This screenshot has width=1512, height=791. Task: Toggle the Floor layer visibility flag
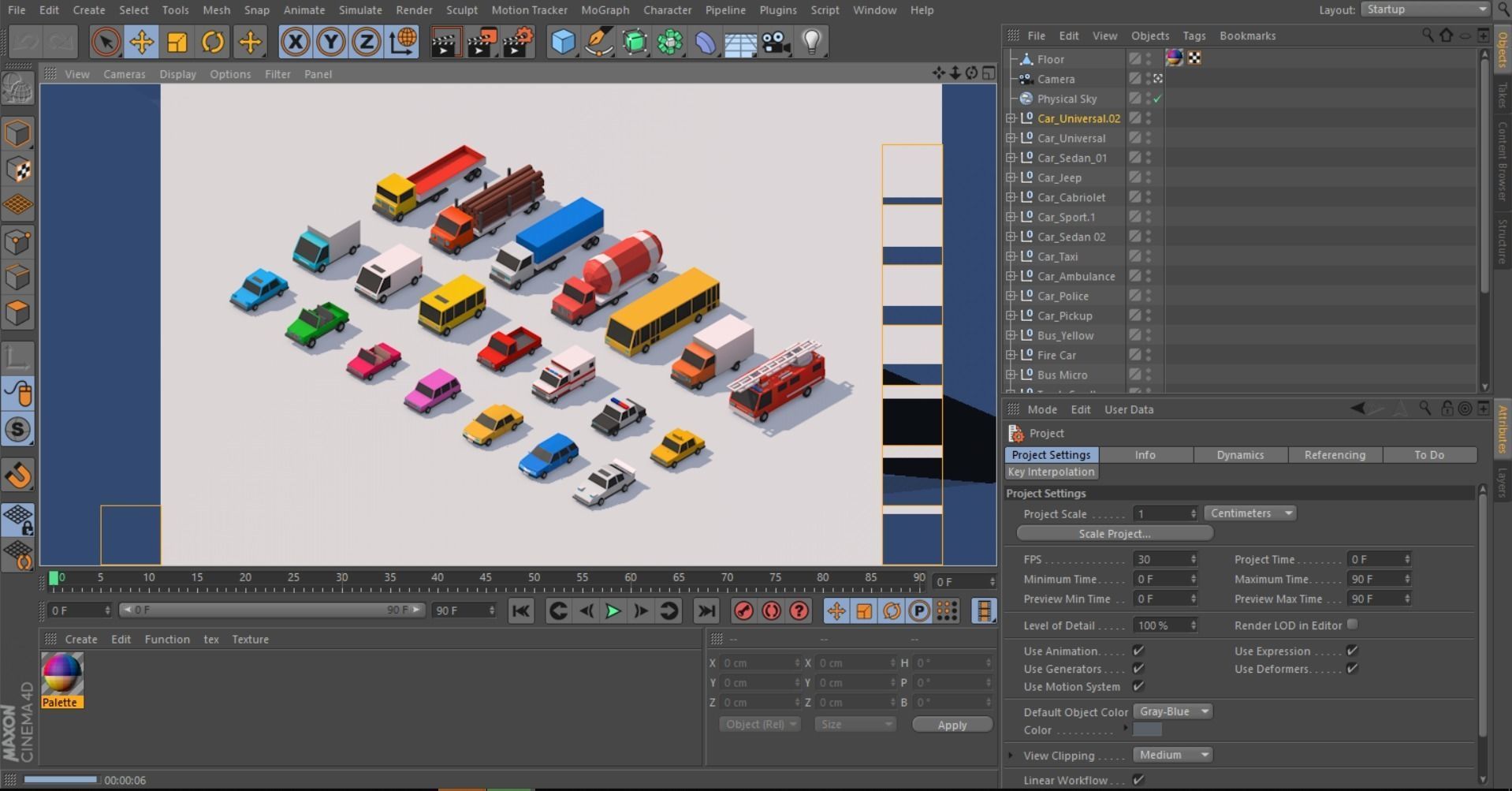click(x=1135, y=59)
